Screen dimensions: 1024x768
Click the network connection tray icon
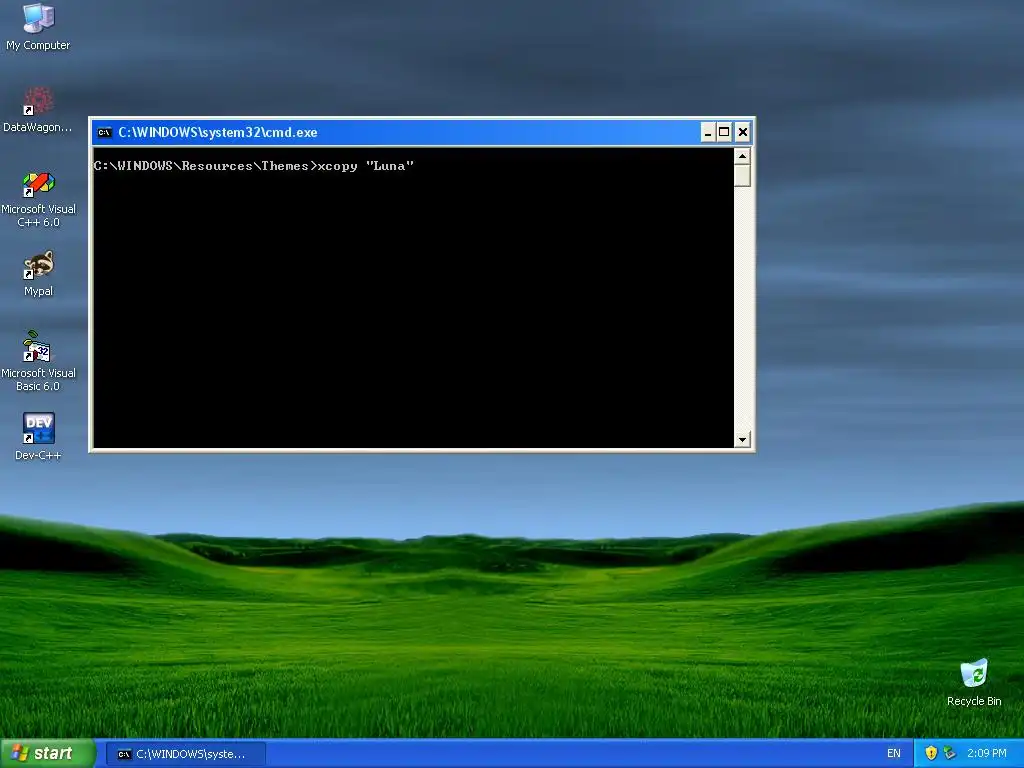pyautogui.click(x=950, y=753)
